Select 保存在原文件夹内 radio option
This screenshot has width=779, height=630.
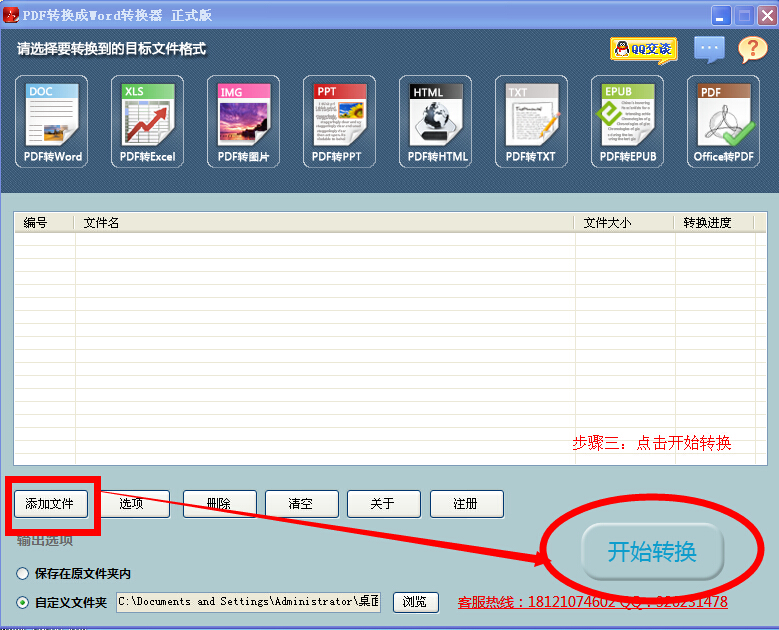(x=23, y=574)
